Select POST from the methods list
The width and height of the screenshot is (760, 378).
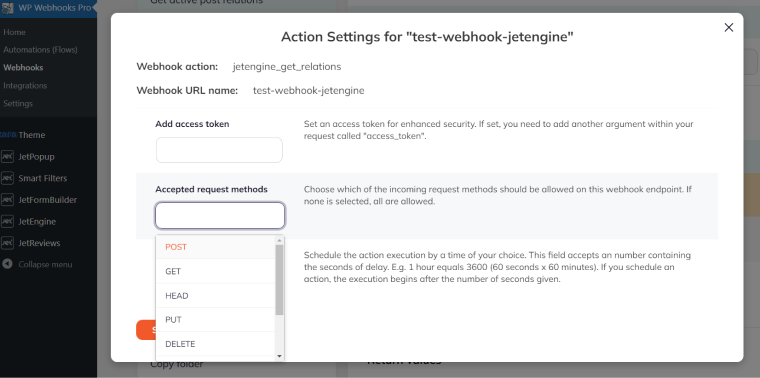coord(215,247)
